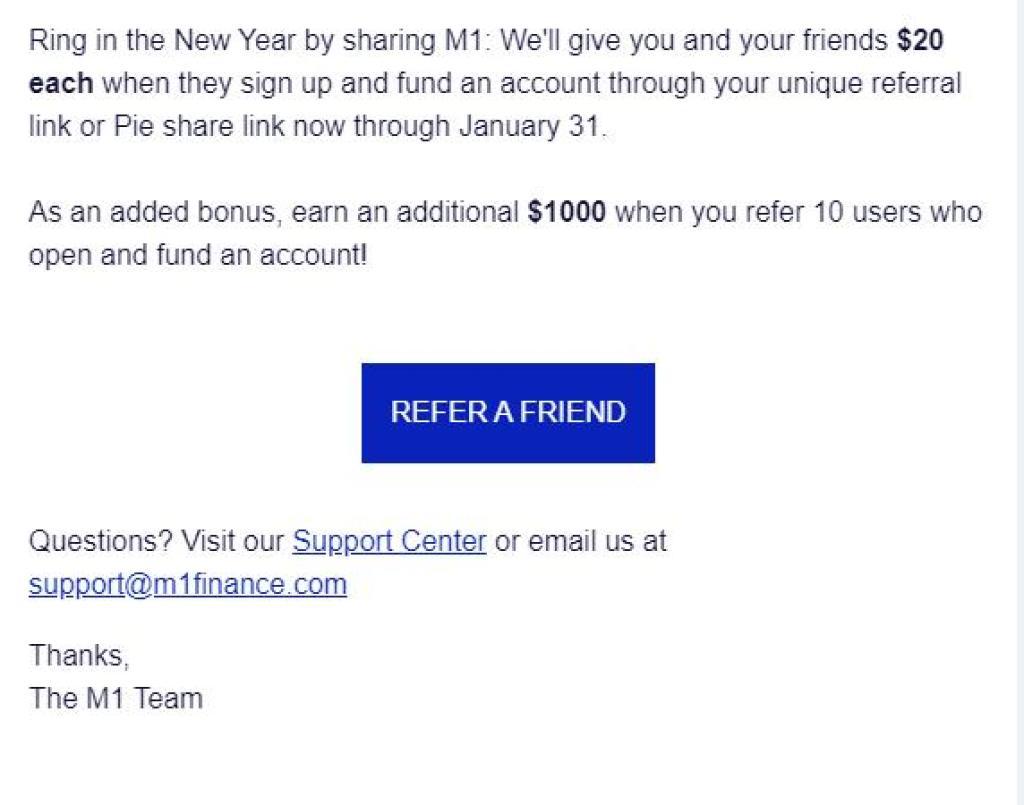Click the bold word "each"

61,84
